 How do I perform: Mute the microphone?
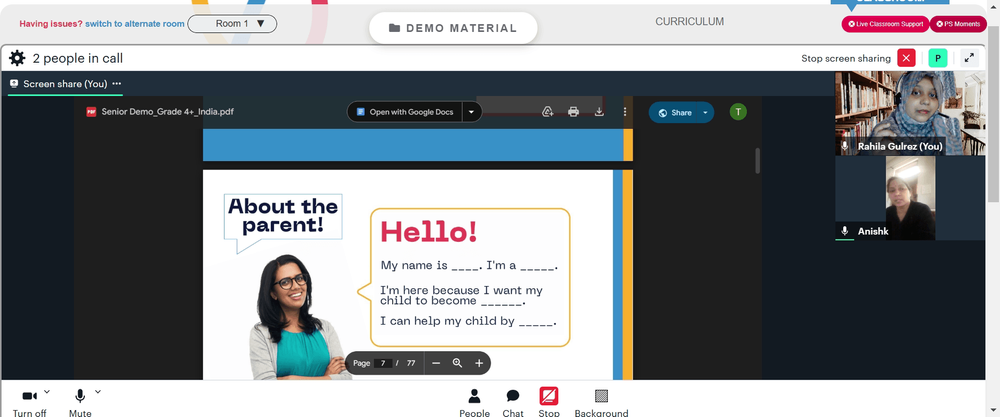click(80, 403)
